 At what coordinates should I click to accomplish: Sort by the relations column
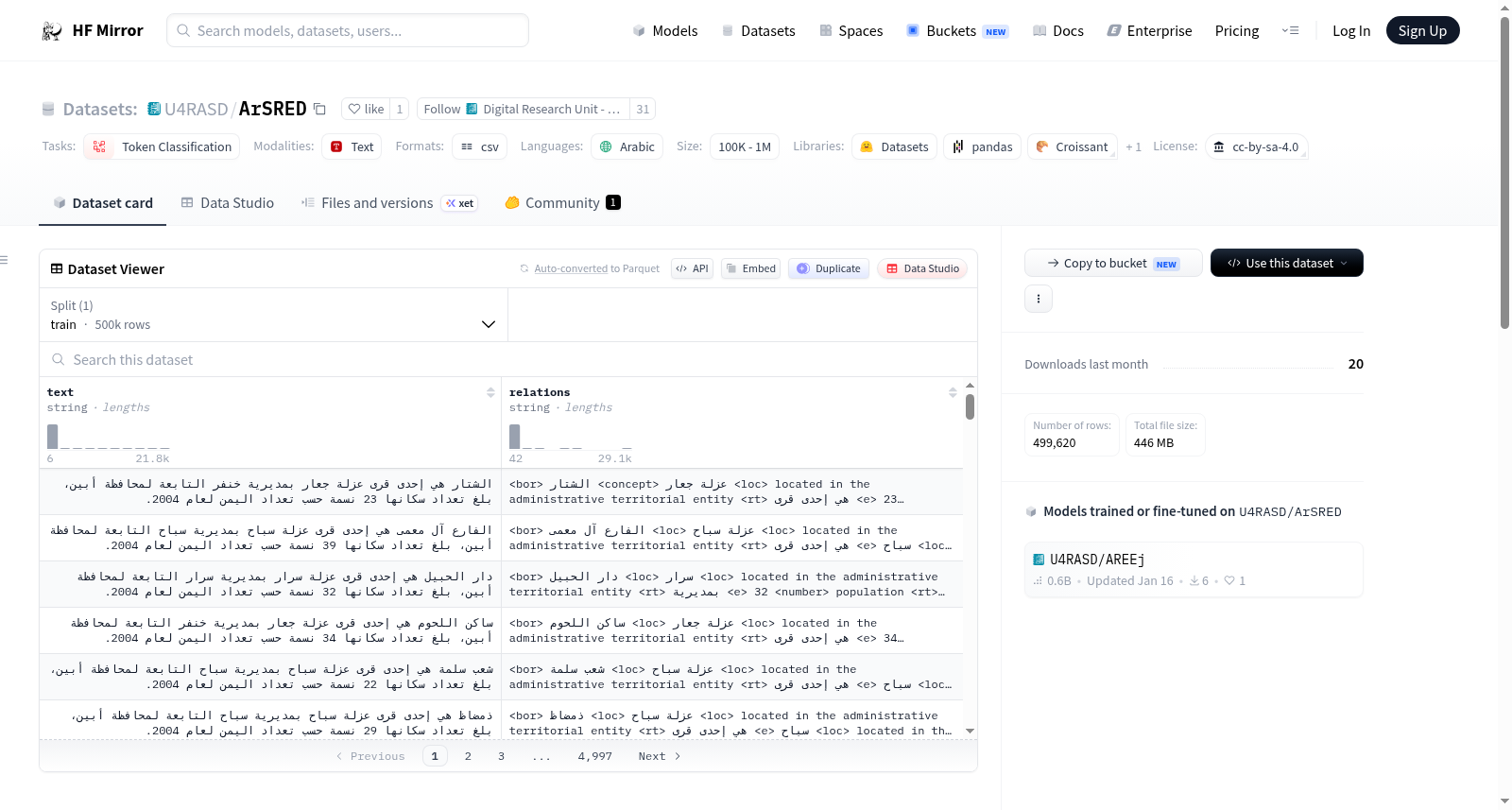953,392
